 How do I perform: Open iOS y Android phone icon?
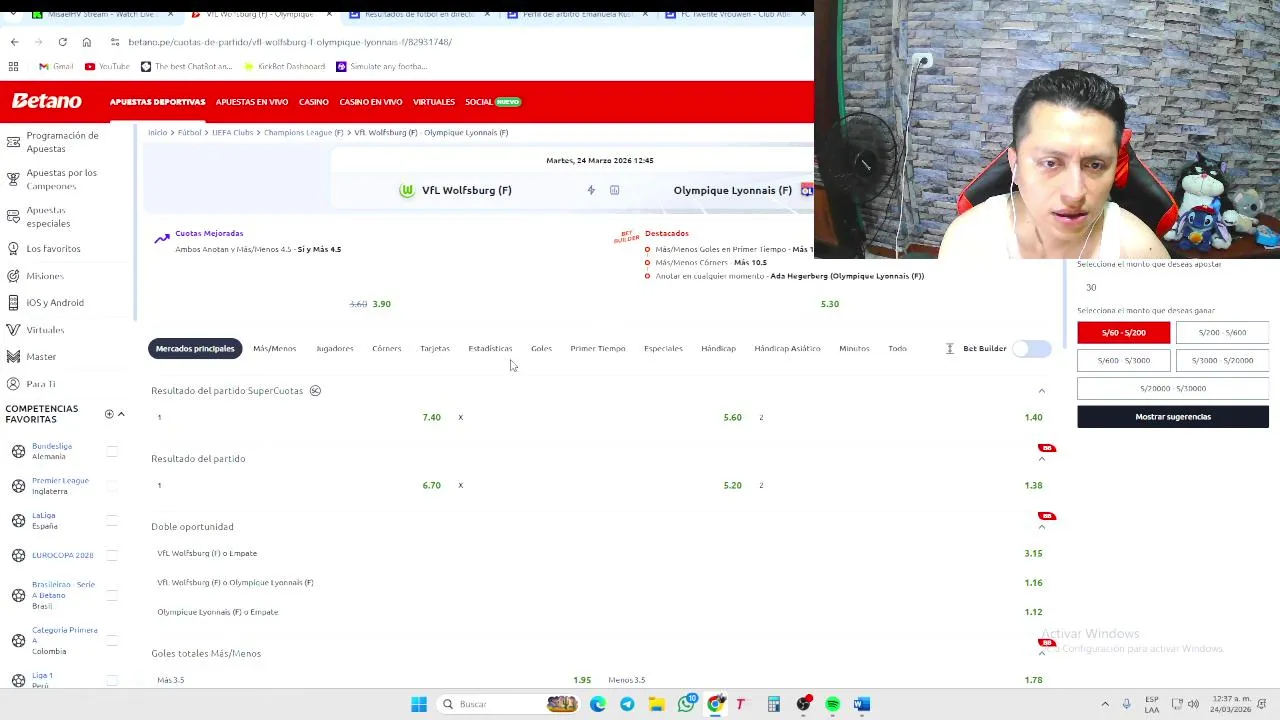point(13,302)
